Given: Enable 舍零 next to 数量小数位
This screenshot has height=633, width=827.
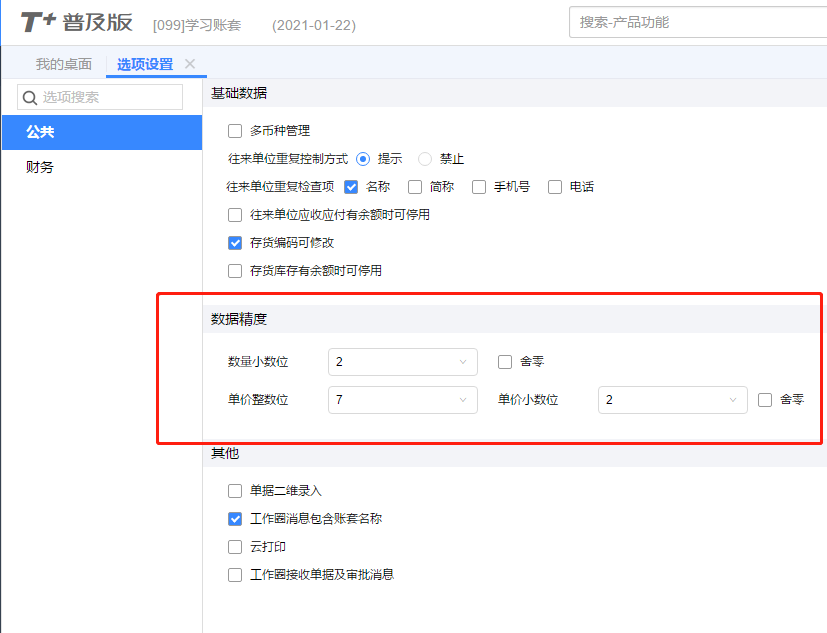Looking at the screenshot, I should point(505,362).
